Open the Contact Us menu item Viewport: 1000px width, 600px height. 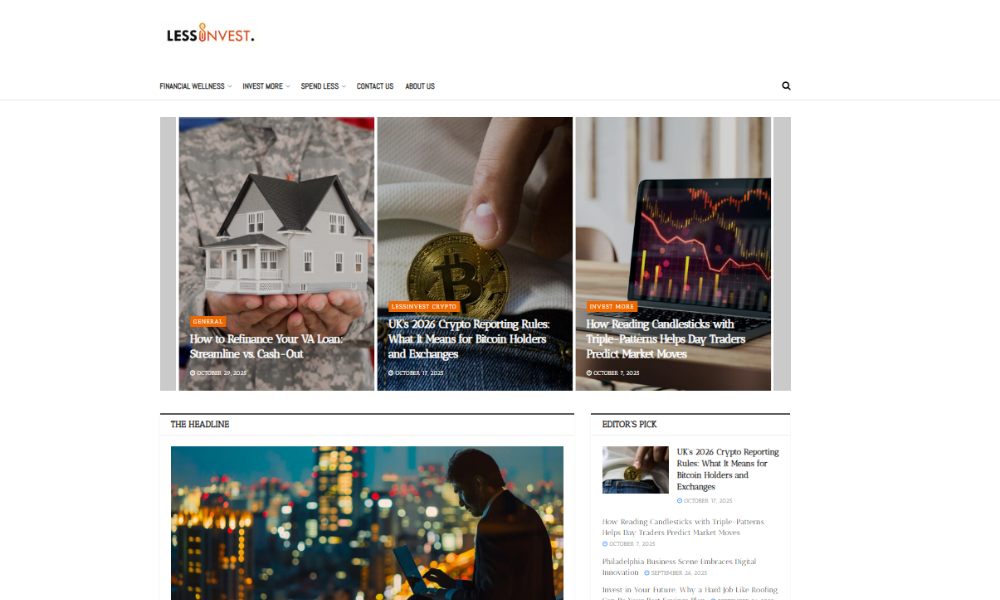[375, 86]
